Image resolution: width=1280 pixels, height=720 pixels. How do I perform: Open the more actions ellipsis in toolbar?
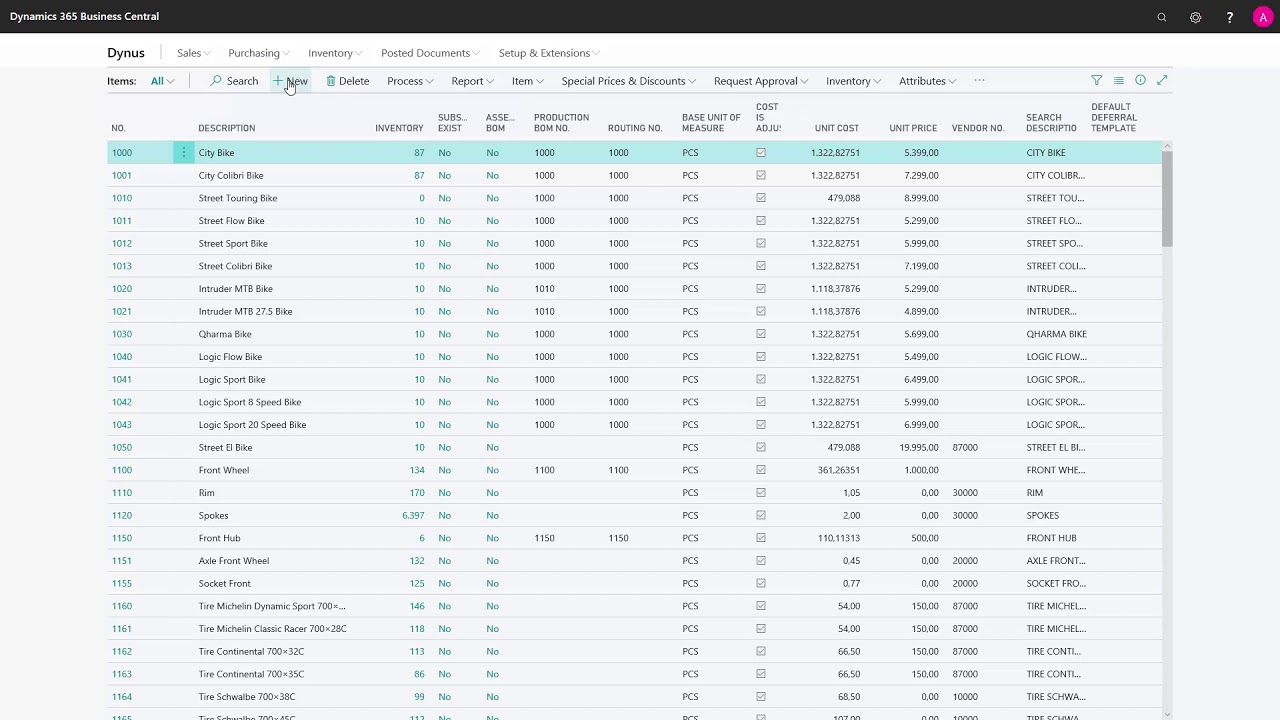tap(979, 80)
